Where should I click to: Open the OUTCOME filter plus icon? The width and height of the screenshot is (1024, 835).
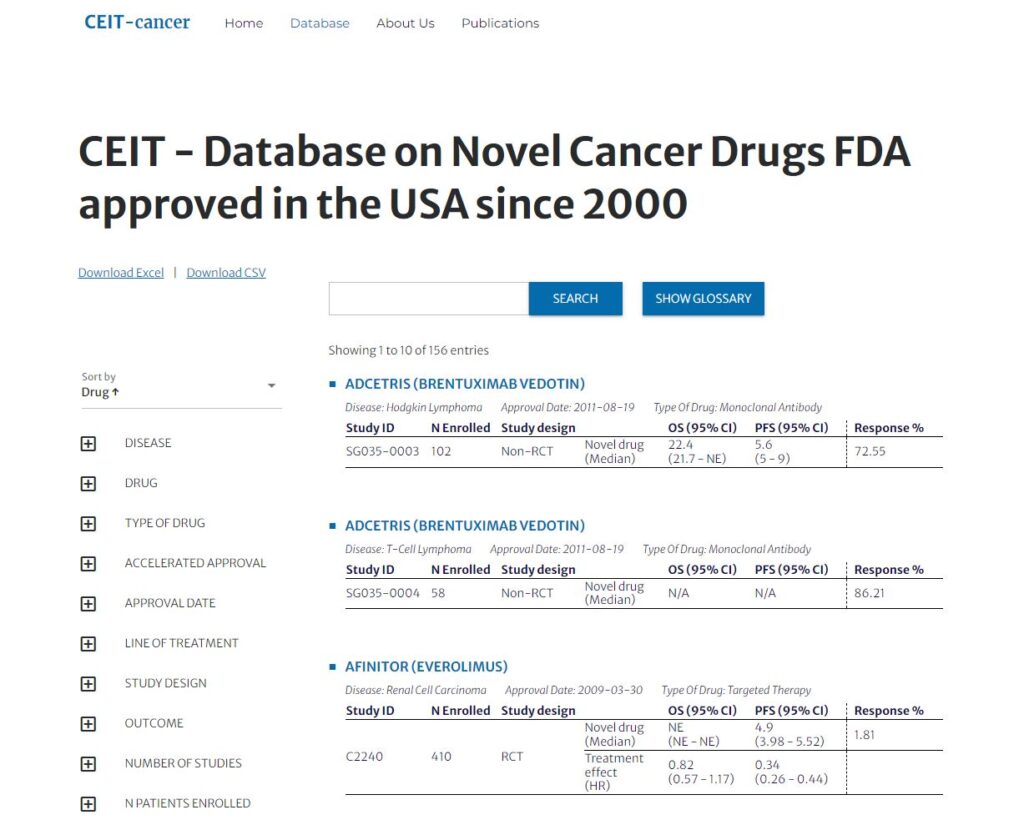click(x=88, y=723)
